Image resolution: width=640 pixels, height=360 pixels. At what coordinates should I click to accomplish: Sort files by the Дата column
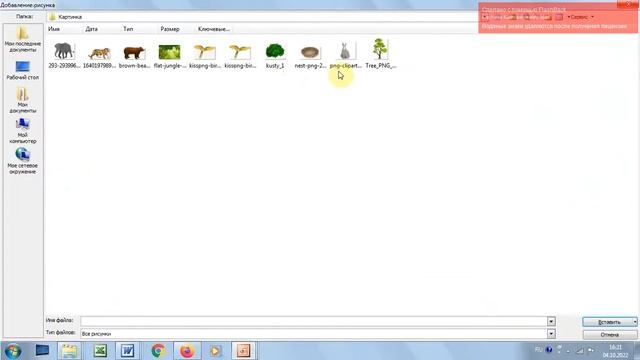(91, 29)
